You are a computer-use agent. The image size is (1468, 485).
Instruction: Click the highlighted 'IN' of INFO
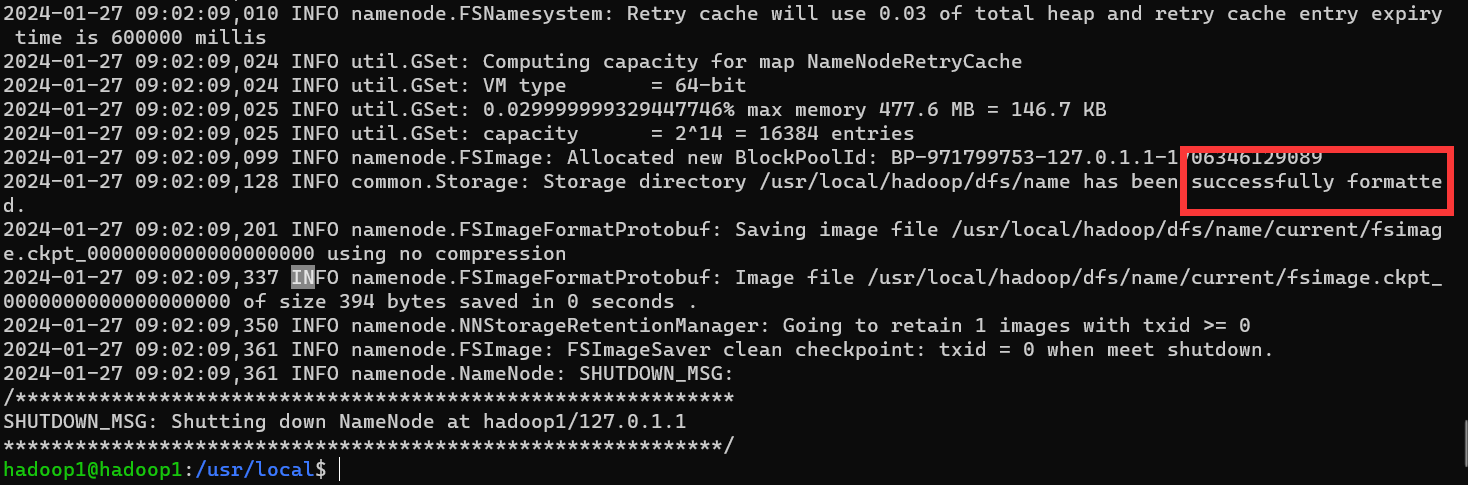[x=303, y=277]
